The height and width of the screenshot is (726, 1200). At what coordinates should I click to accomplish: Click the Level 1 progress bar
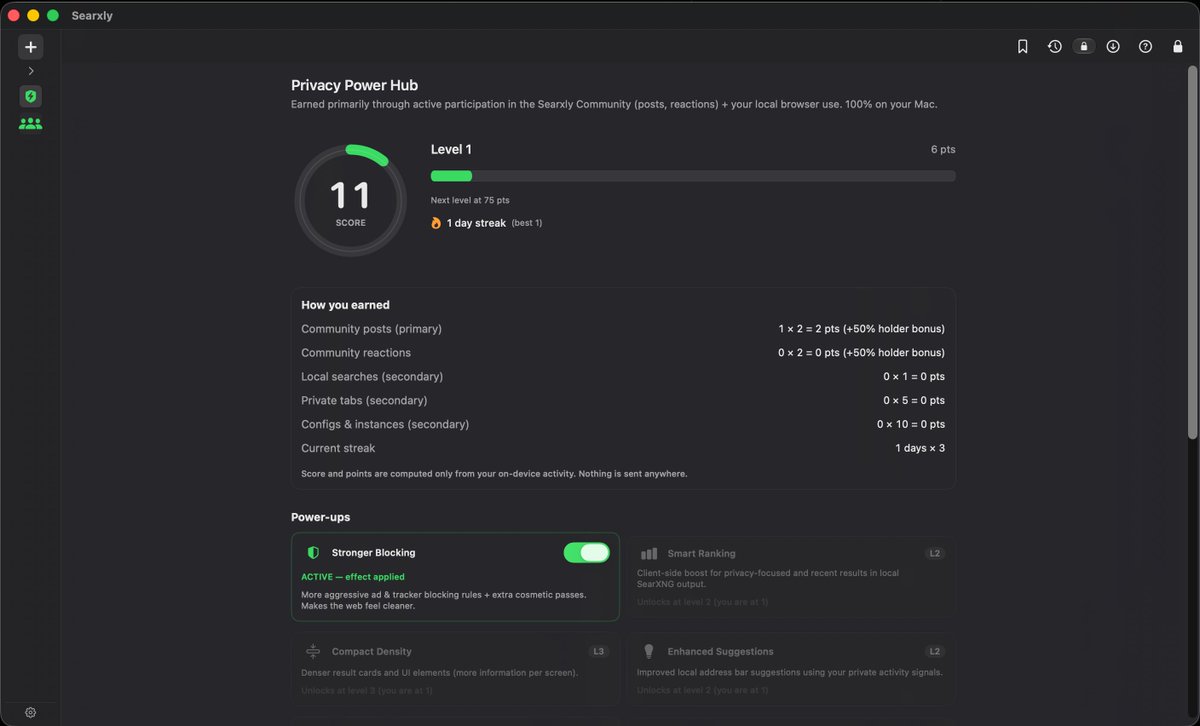693,176
